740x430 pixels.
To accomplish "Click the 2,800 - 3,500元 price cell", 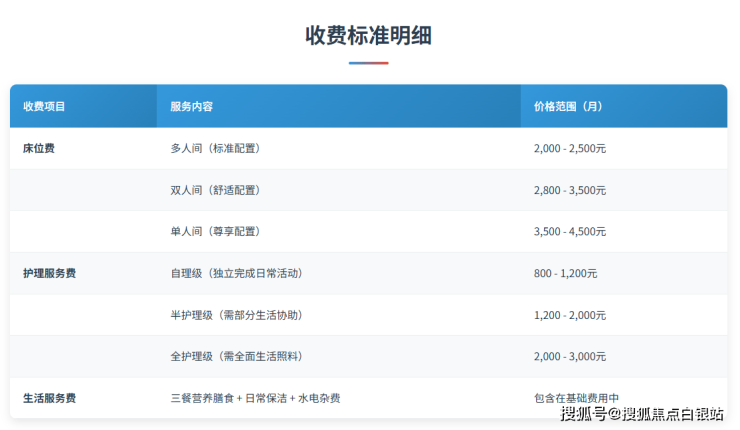I will pos(570,190).
